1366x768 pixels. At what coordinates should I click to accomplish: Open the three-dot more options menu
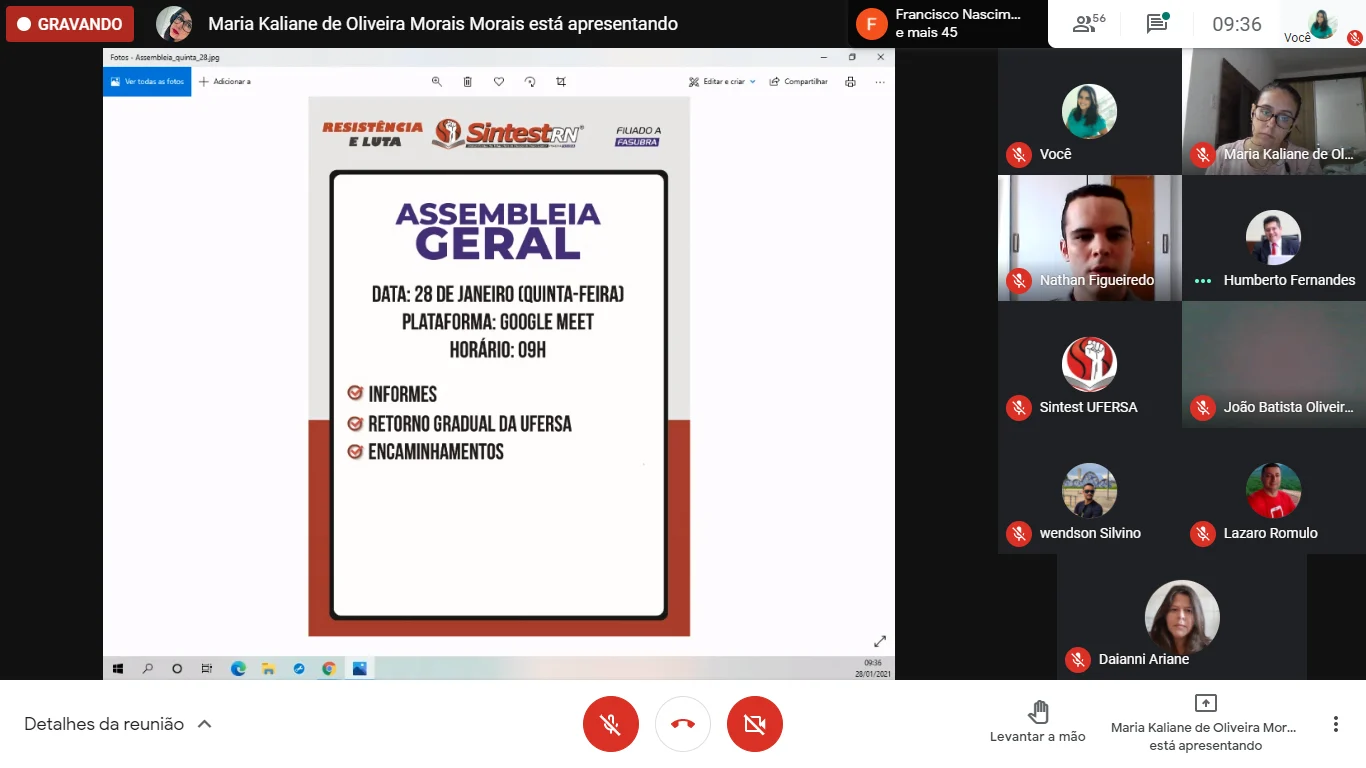coord(1335,724)
